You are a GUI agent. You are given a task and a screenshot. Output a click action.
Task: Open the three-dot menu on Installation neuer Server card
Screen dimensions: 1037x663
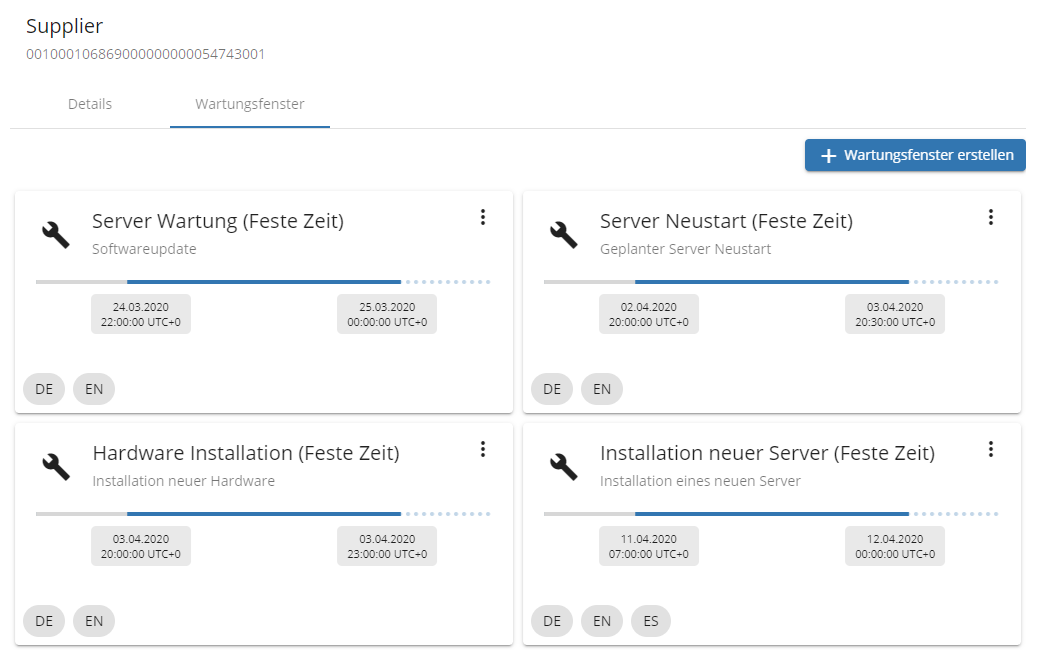(x=991, y=450)
